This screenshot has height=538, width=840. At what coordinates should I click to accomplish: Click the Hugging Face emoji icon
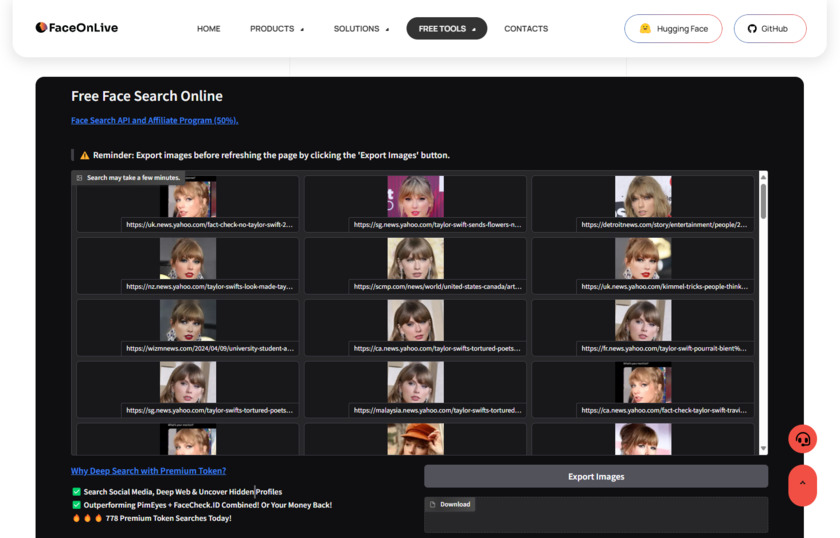click(x=645, y=29)
